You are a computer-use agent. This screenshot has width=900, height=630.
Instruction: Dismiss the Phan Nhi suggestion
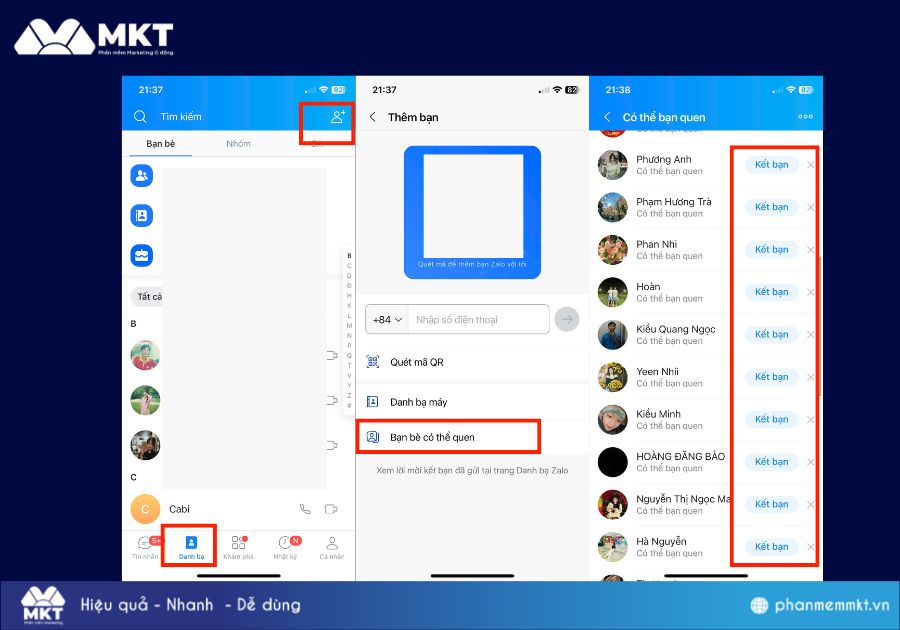tap(810, 250)
